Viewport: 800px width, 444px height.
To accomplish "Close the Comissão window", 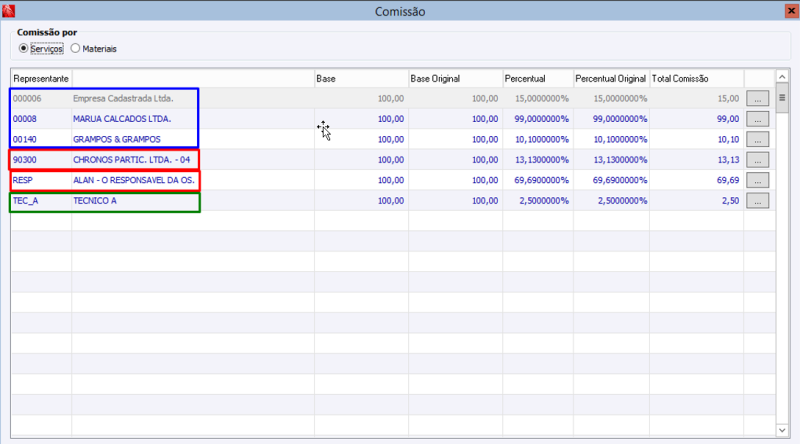I will (791, 11).
